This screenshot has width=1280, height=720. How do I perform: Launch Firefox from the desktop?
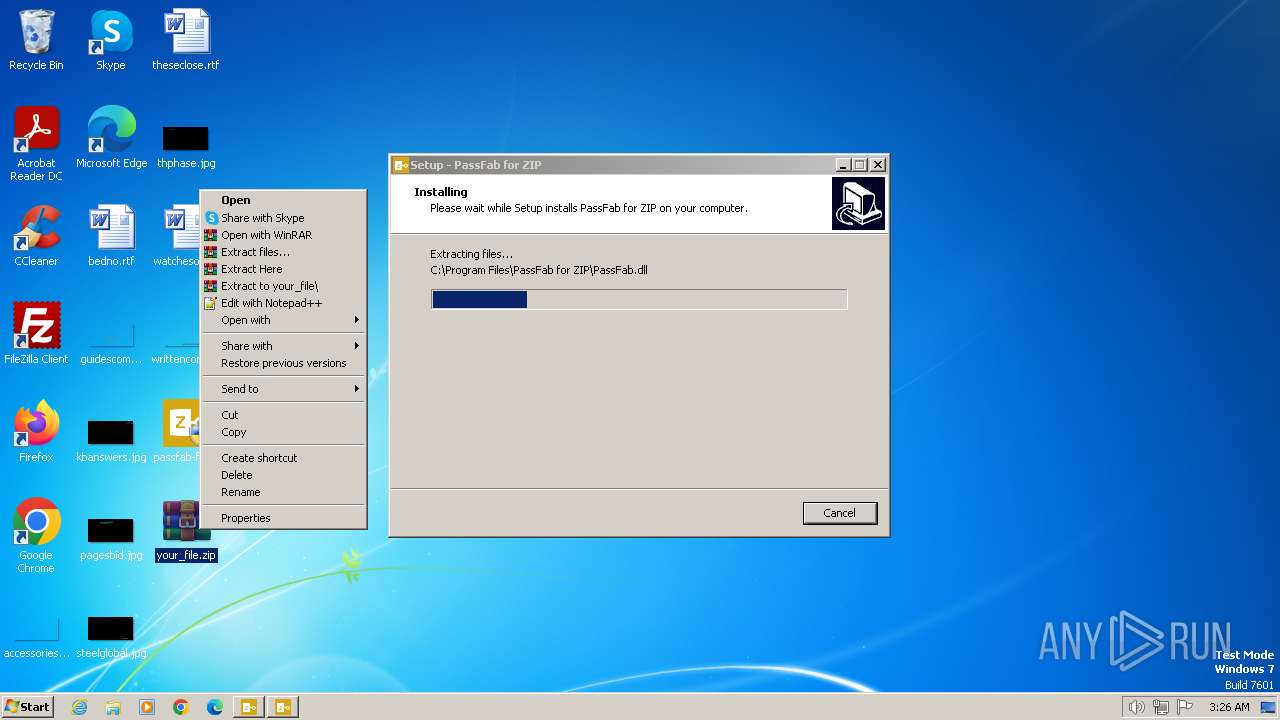click(x=36, y=432)
